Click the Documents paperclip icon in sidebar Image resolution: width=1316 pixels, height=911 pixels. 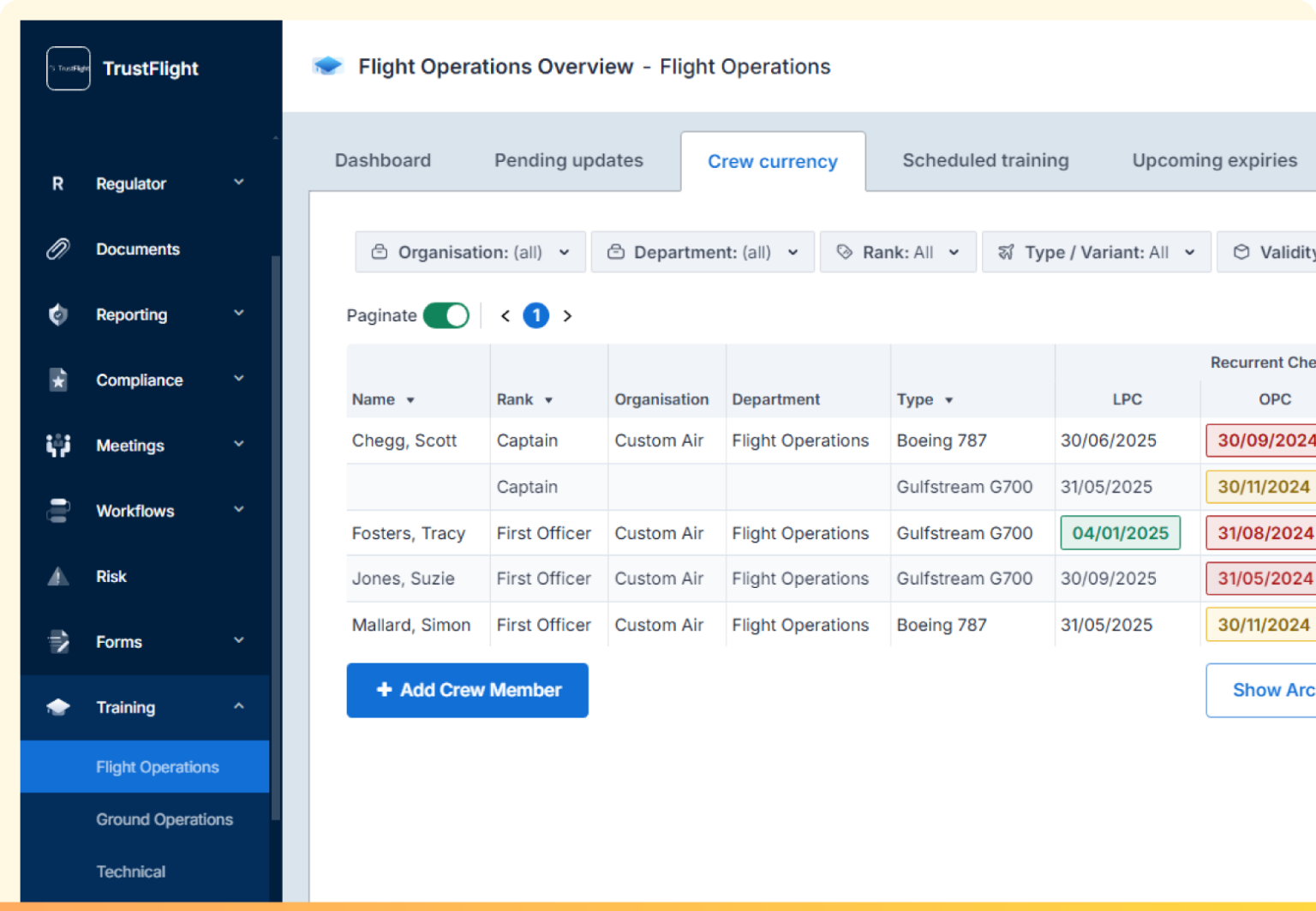57,249
